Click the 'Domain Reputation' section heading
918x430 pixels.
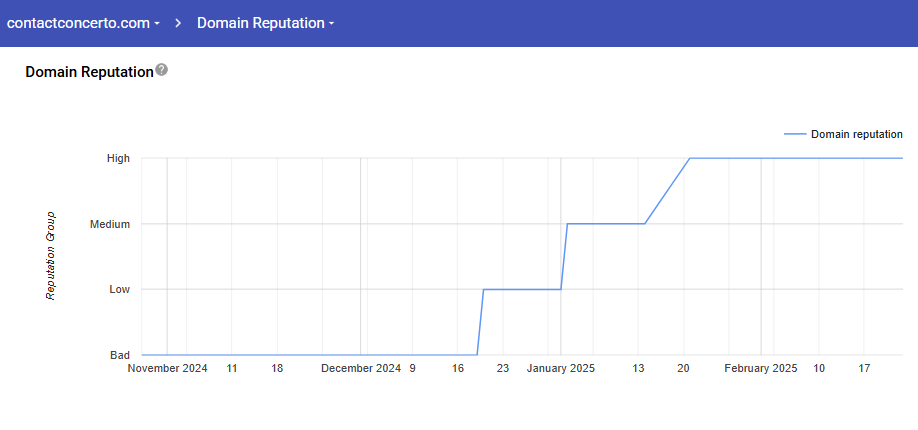click(89, 72)
